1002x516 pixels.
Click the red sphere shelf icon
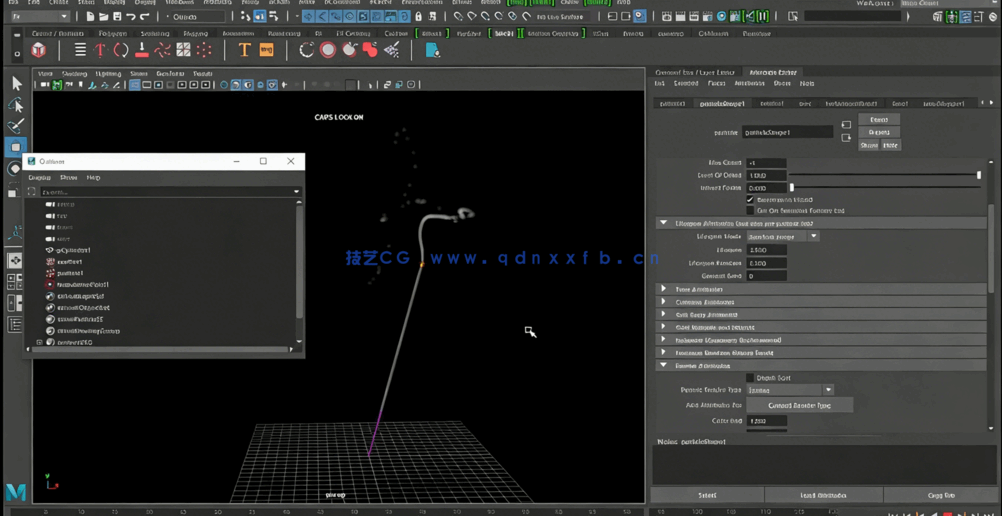(328, 50)
